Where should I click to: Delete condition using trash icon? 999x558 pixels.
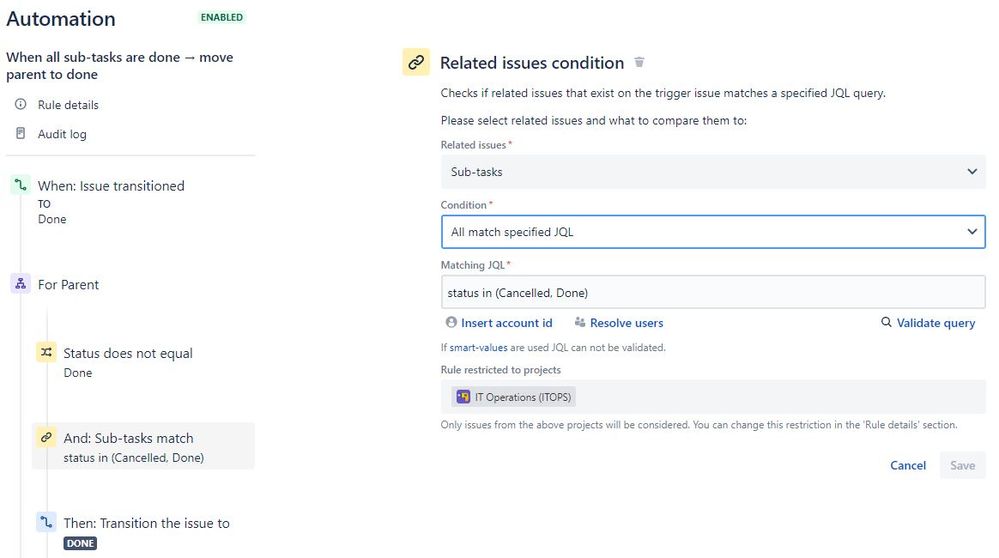639,62
